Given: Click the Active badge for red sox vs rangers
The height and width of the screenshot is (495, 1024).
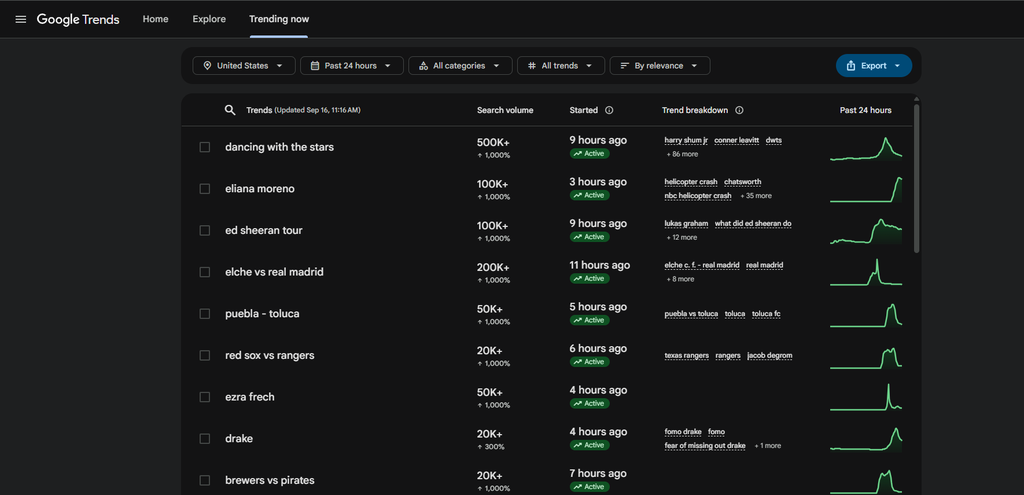Looking at the screenshot, I should [x=589, y=362].
